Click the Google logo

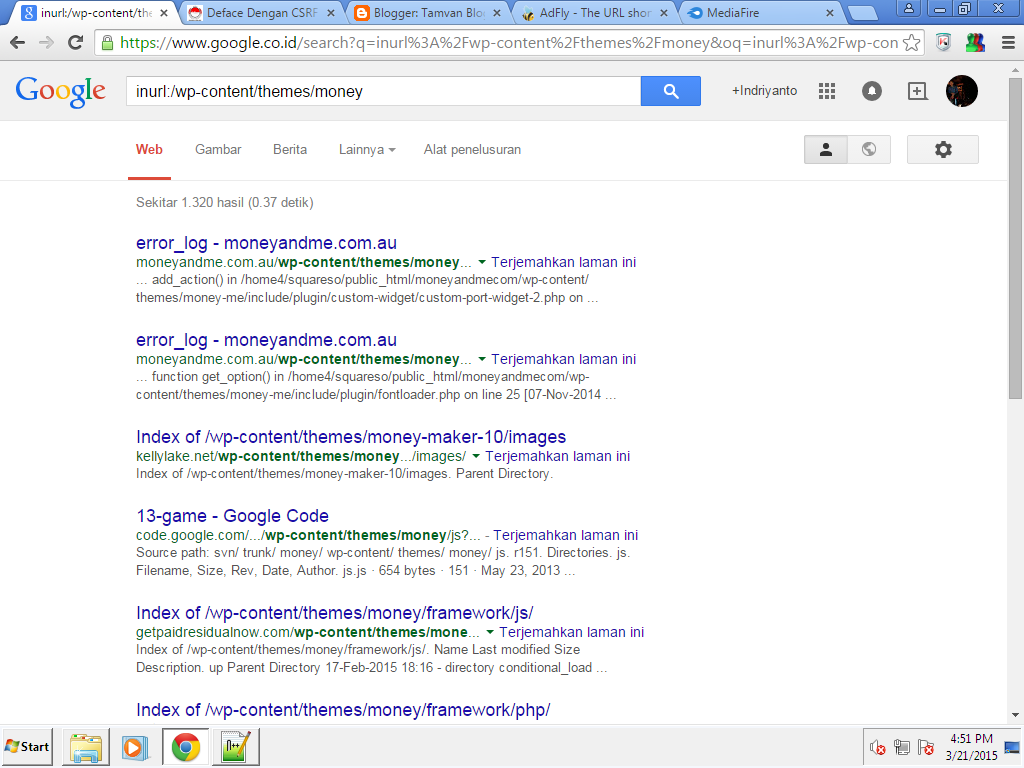[x=61, y=92]
